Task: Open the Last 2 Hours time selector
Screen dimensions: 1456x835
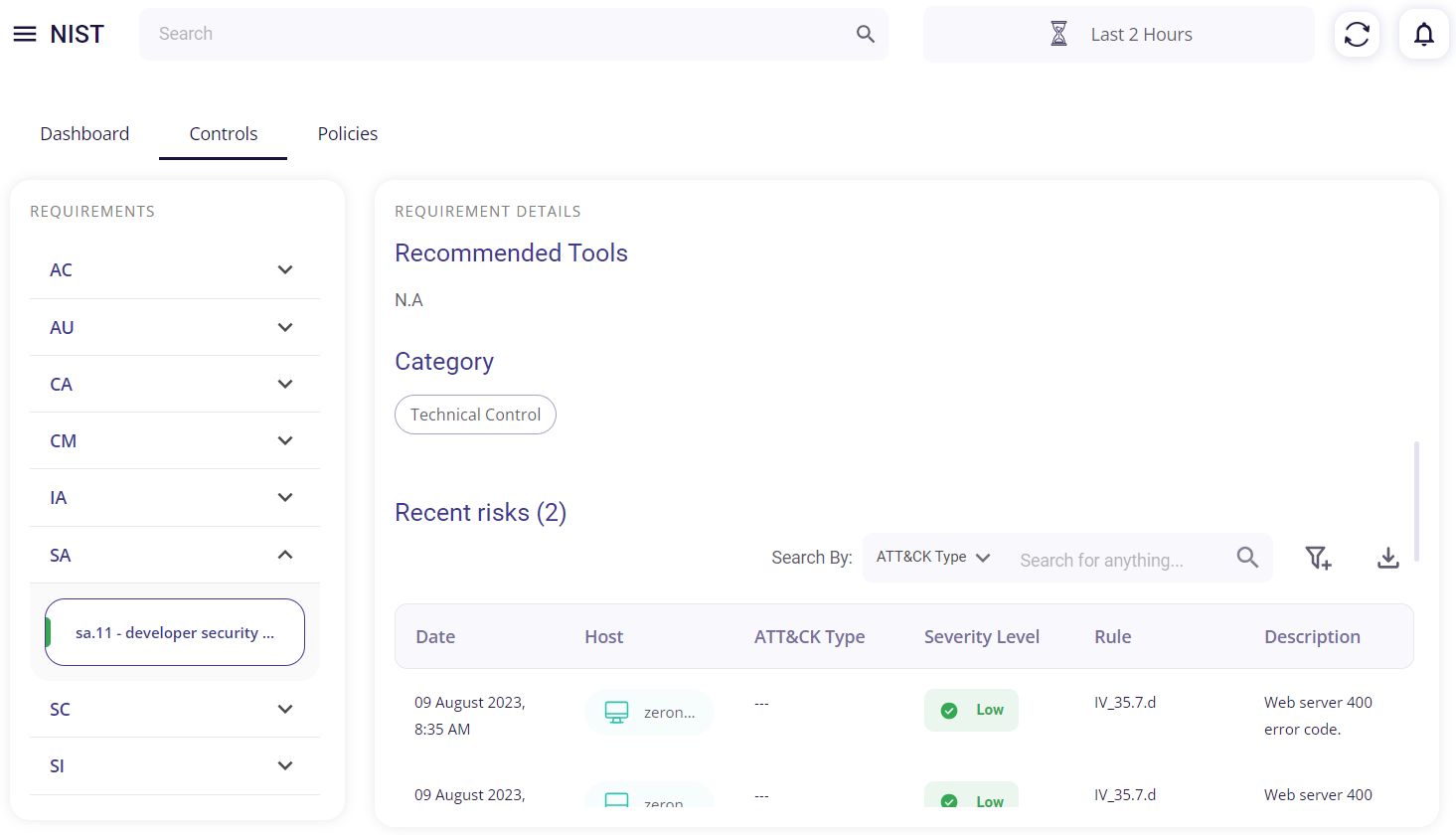Action: pyautogui.click(x=1119, y=34)
